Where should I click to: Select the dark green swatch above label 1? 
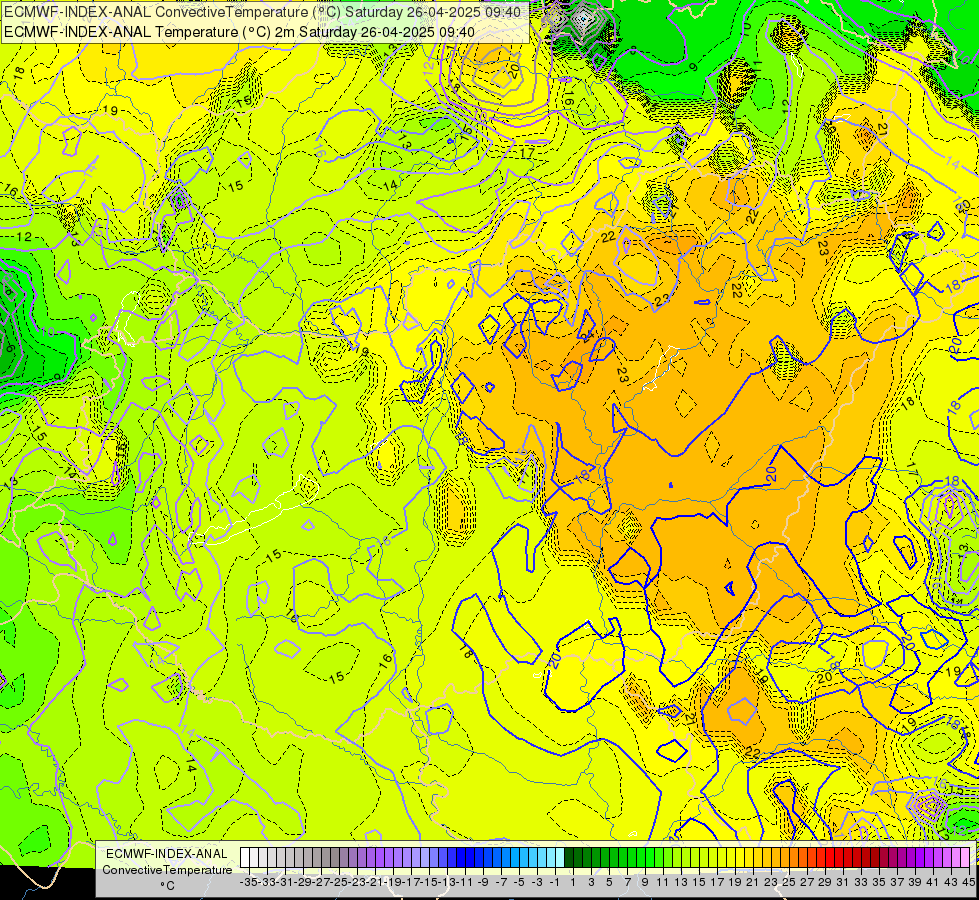[568, 858]
